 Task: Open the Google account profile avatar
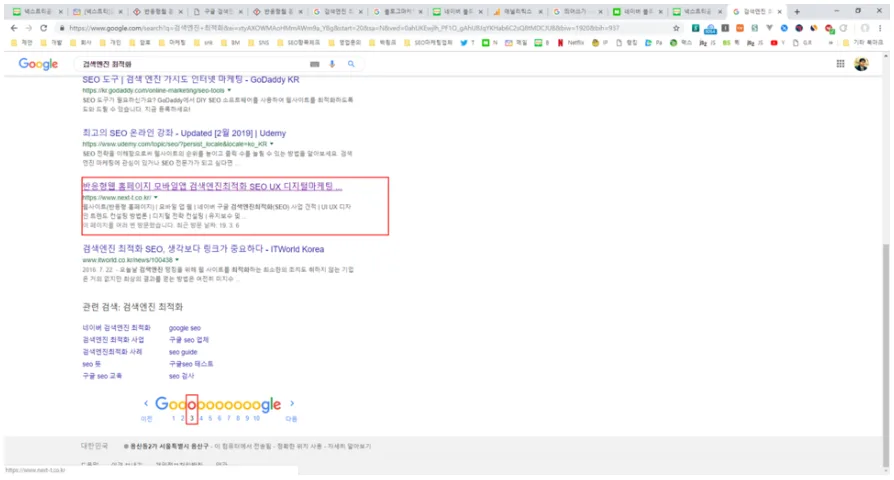(x=861, y=64)
